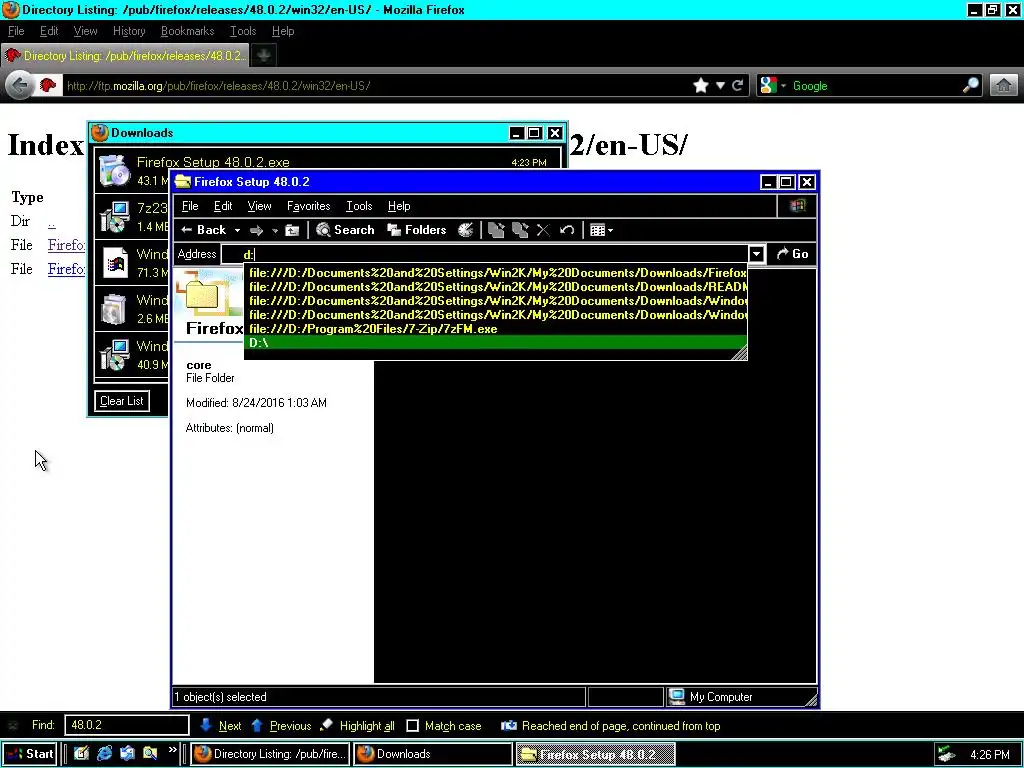Expand quick launch overflow chevron
The image size is (1024, 768).
pos(172,750)
